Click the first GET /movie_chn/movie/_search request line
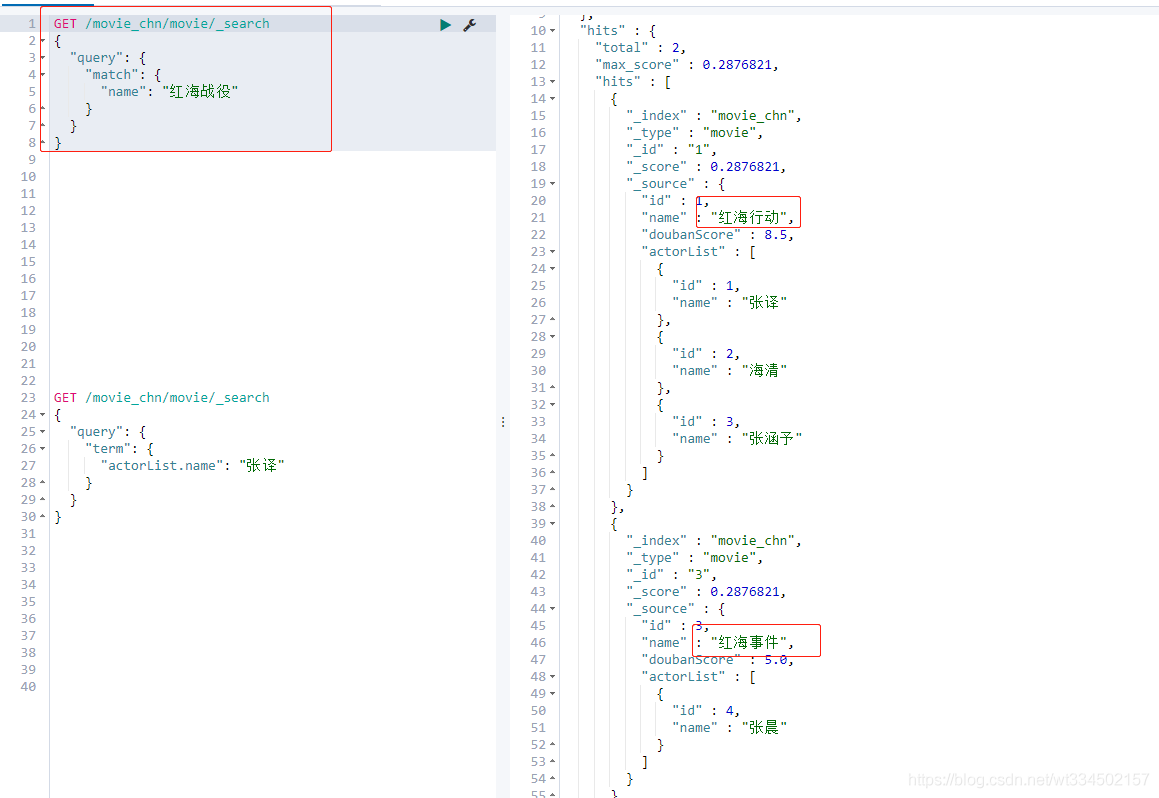 162,24
